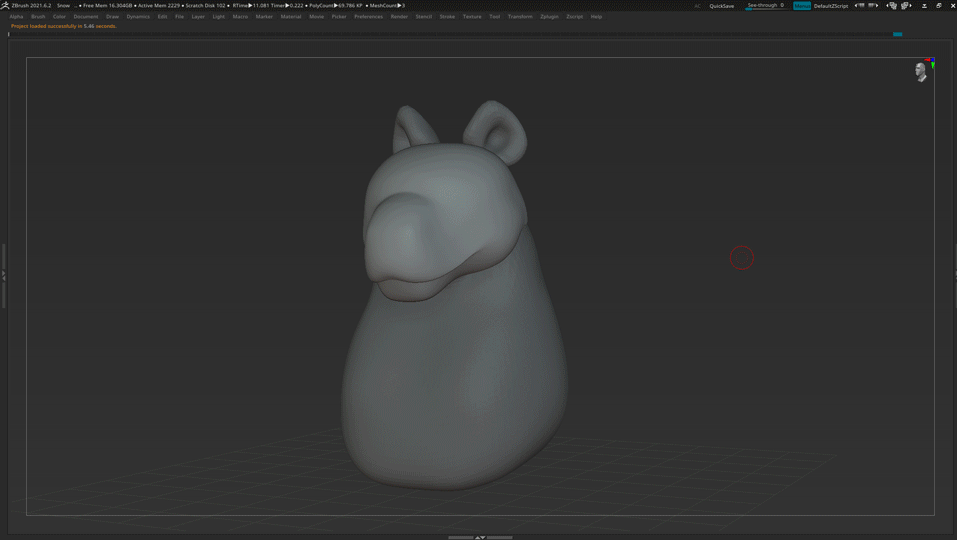957x540 pixels.
Task: Open the Layer menu
Action: point(198,16)
